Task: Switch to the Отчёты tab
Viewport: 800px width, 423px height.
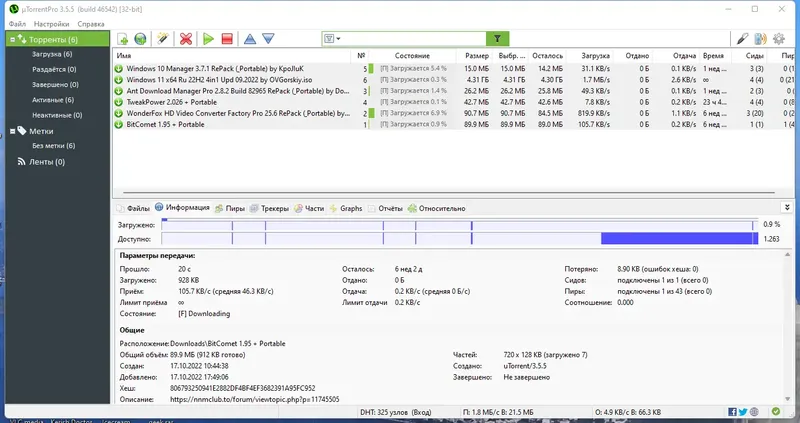Action: (385, 208)
